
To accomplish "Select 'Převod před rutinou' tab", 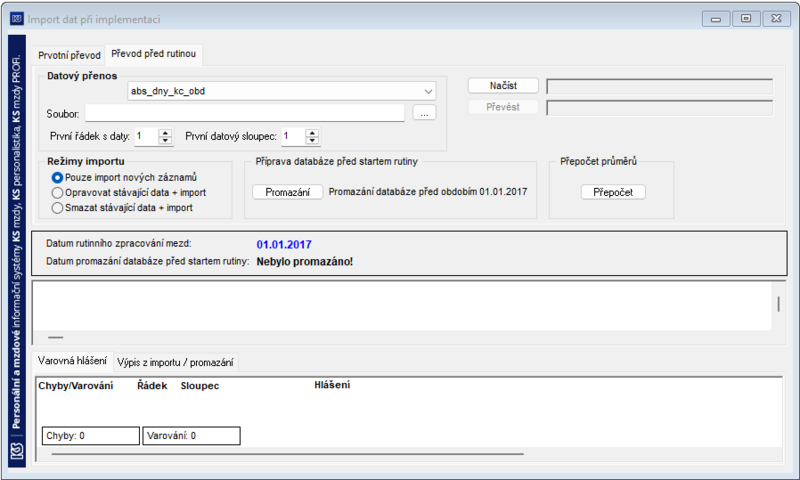I will pyautogui.click(x=154, y=54).
